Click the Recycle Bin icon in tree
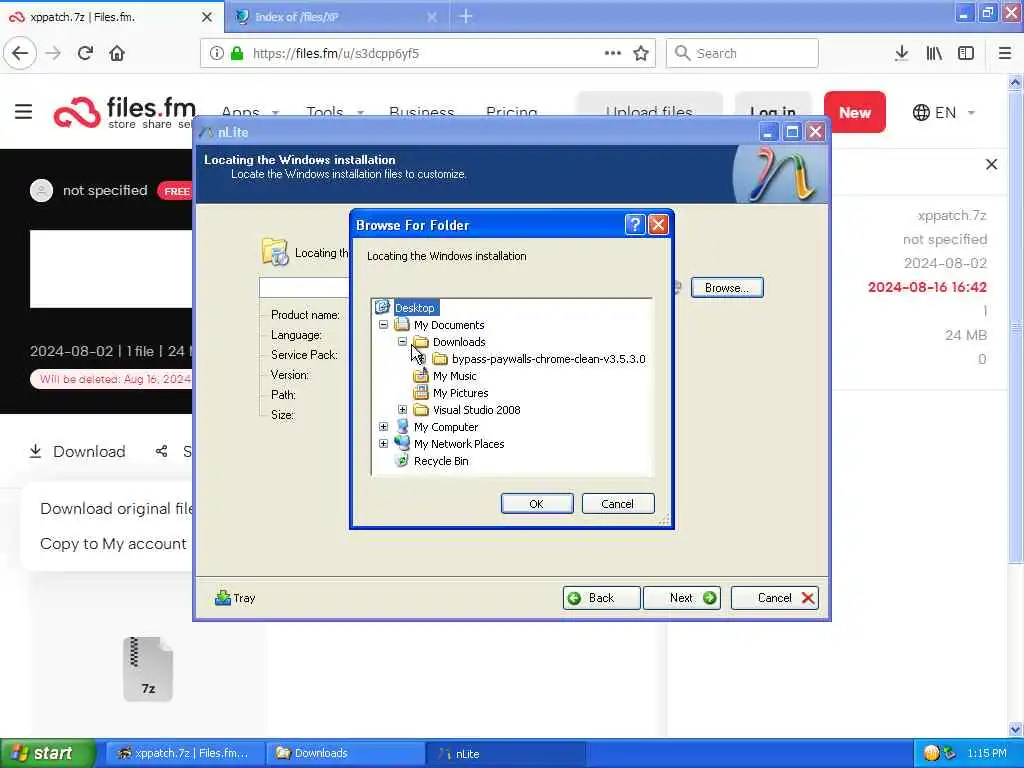Viewport: 1024px width, 768px height. (402, 460)
